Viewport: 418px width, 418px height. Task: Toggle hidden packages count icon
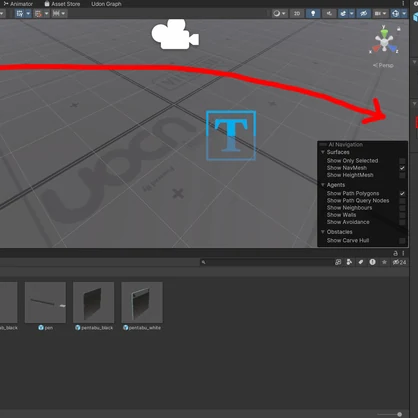(x=399, y=262)
